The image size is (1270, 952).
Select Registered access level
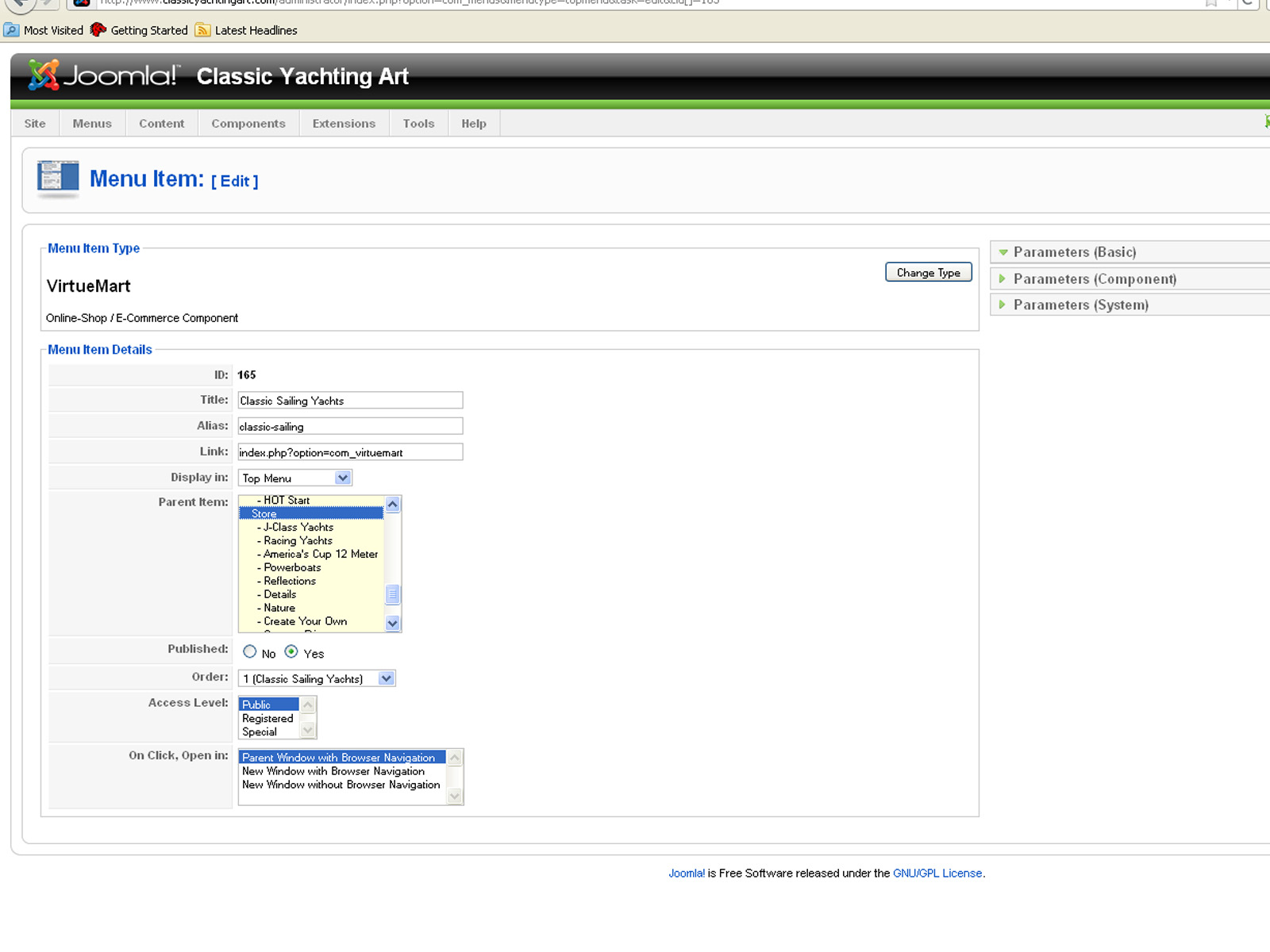[x=269, y=718]
